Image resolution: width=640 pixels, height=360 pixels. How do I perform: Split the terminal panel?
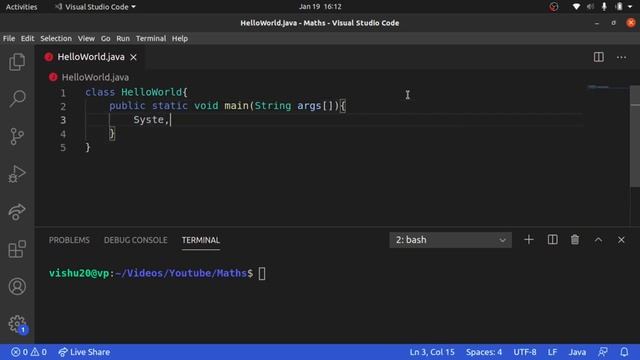(553, 240)
